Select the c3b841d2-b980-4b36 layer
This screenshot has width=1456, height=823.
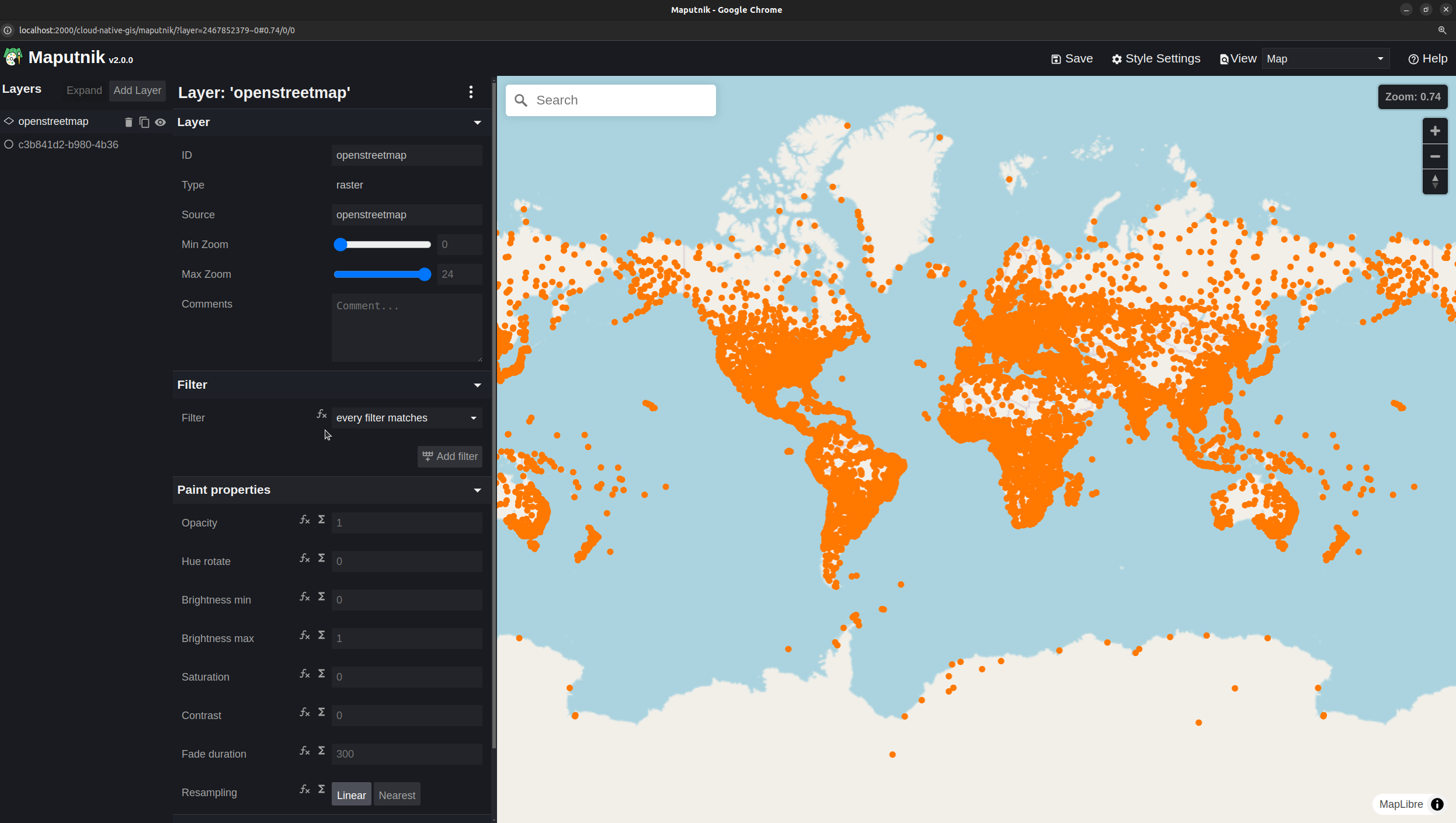pos(68,145)
